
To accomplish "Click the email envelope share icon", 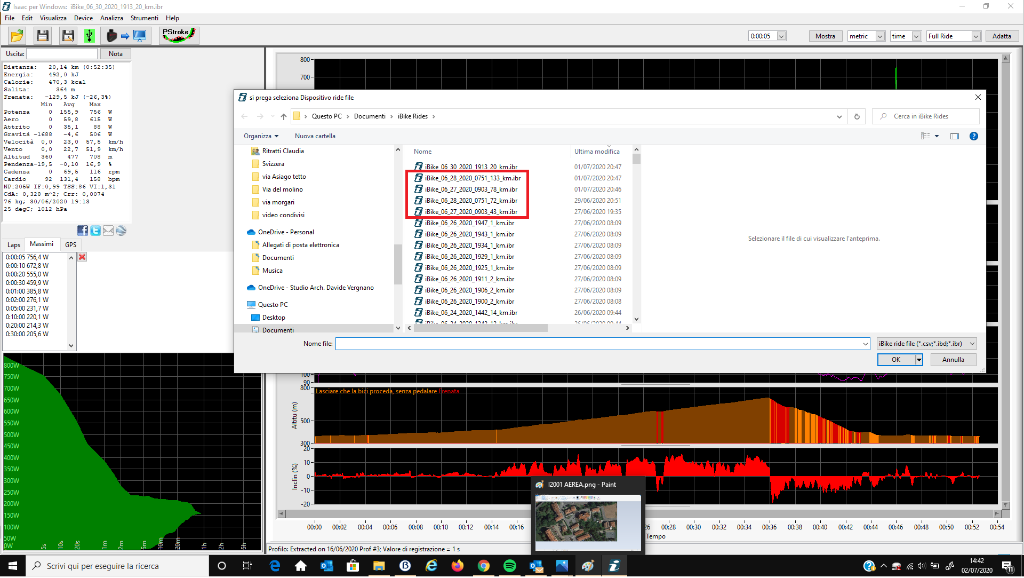I will 108,230.
